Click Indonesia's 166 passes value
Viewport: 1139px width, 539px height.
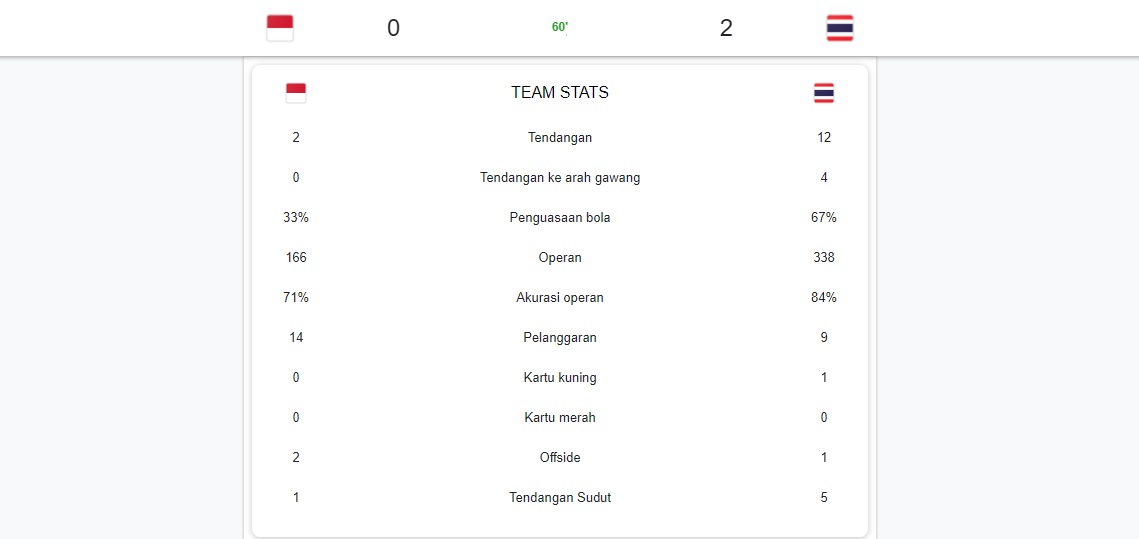296,258
